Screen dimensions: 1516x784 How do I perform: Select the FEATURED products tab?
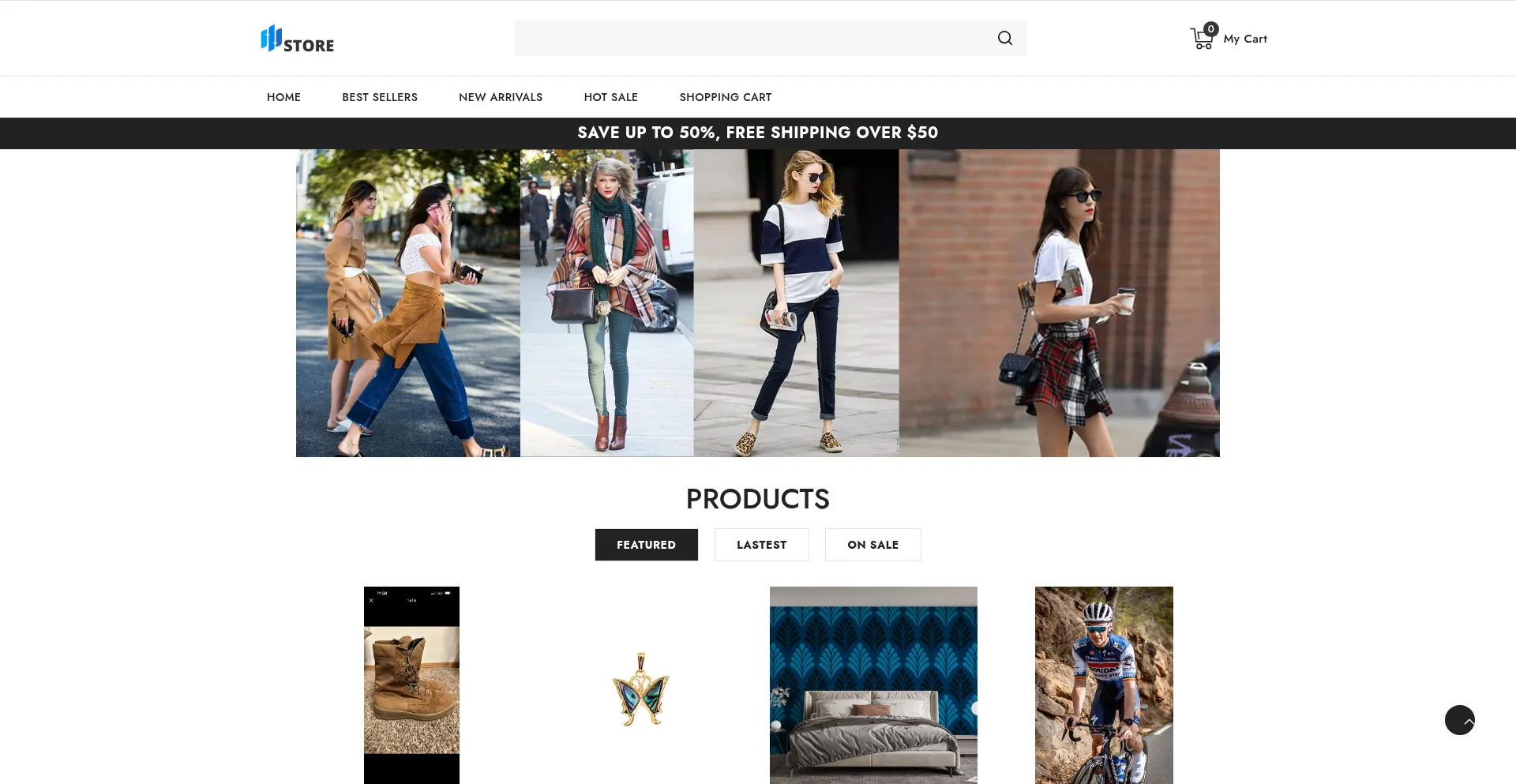point(647,545)
